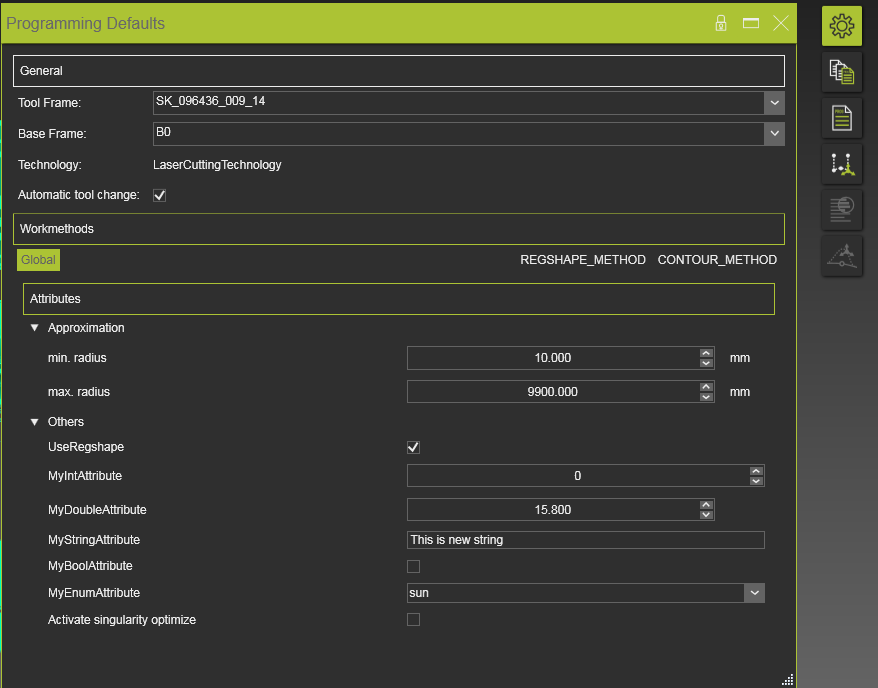Open the MyEnumAttribute dropdown showing sun

(x=754, y=593)
